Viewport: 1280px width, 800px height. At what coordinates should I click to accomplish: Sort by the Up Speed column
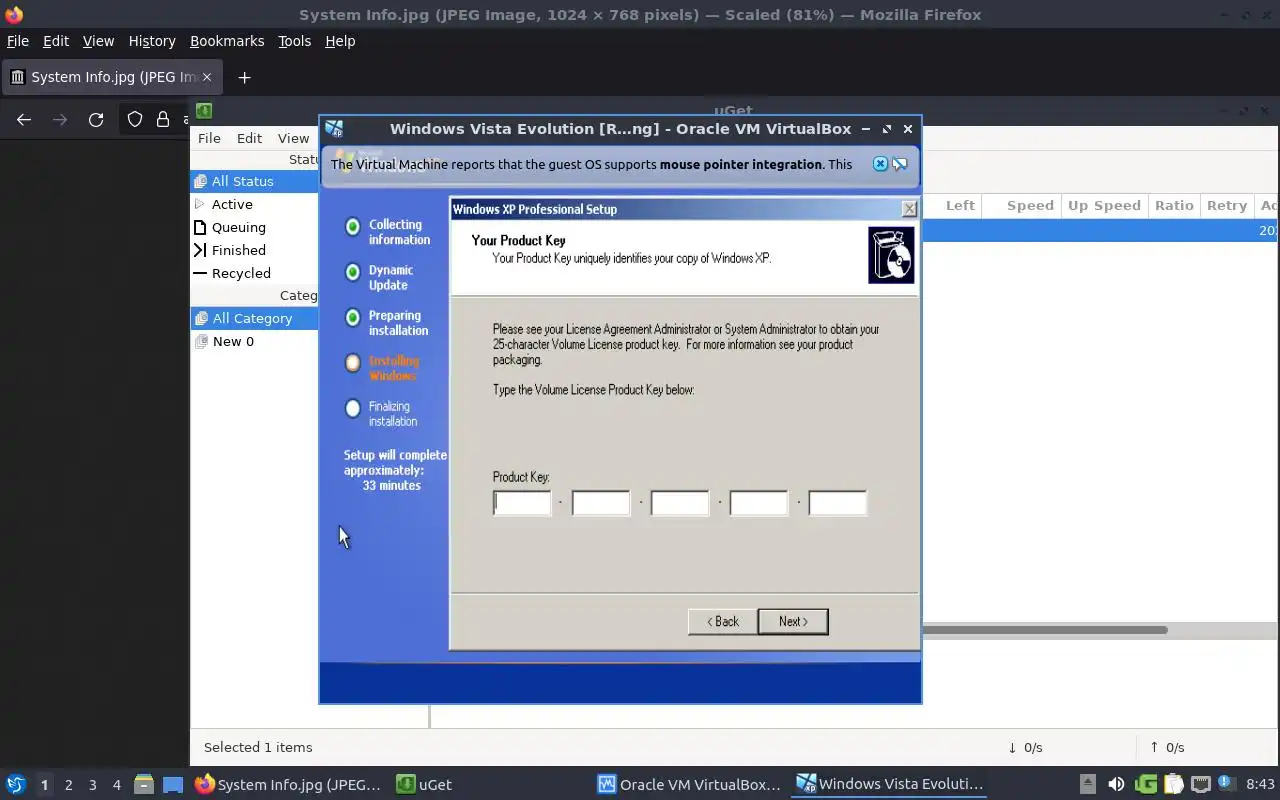click(x=1104, y=205)
